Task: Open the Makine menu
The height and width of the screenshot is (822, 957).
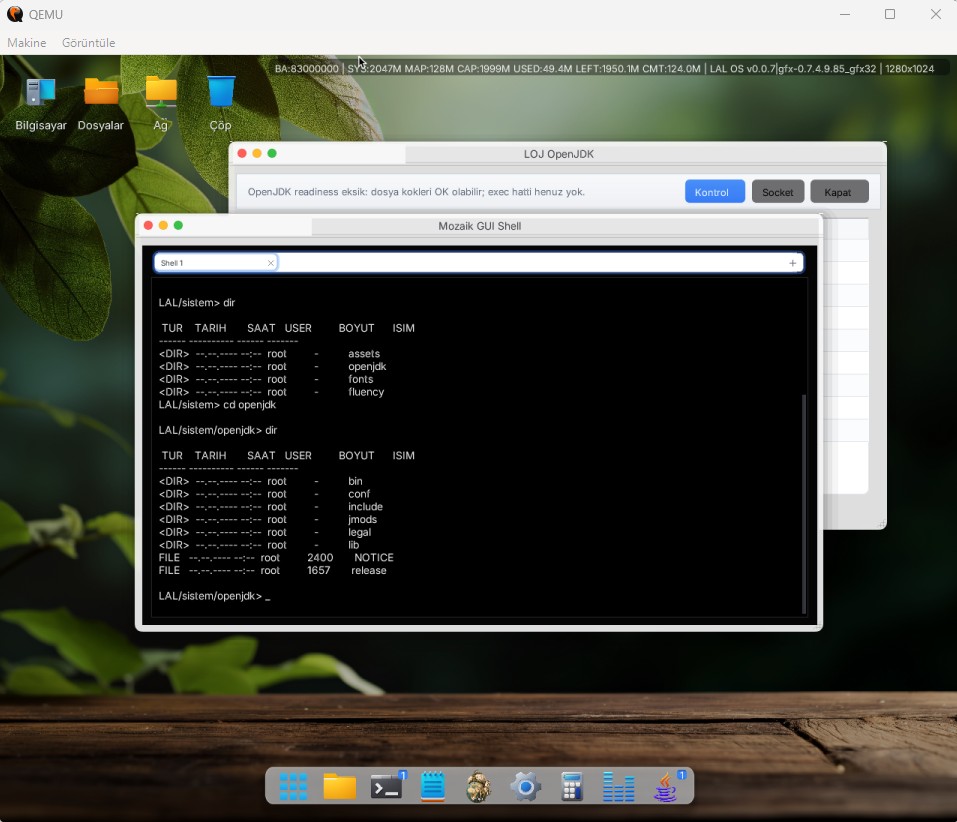Action: coord(27,43)
